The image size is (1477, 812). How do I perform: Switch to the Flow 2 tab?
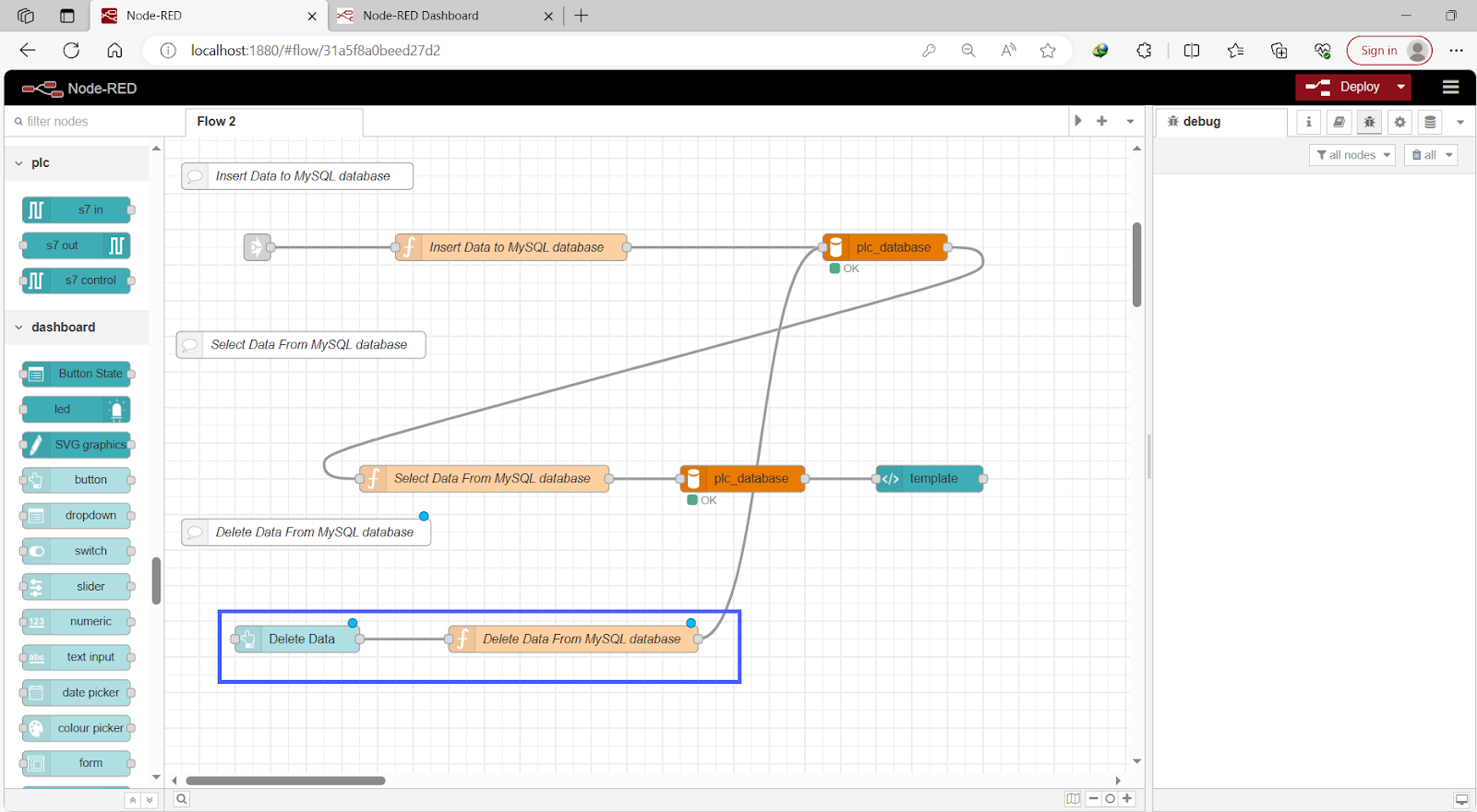tap(274, 122)
